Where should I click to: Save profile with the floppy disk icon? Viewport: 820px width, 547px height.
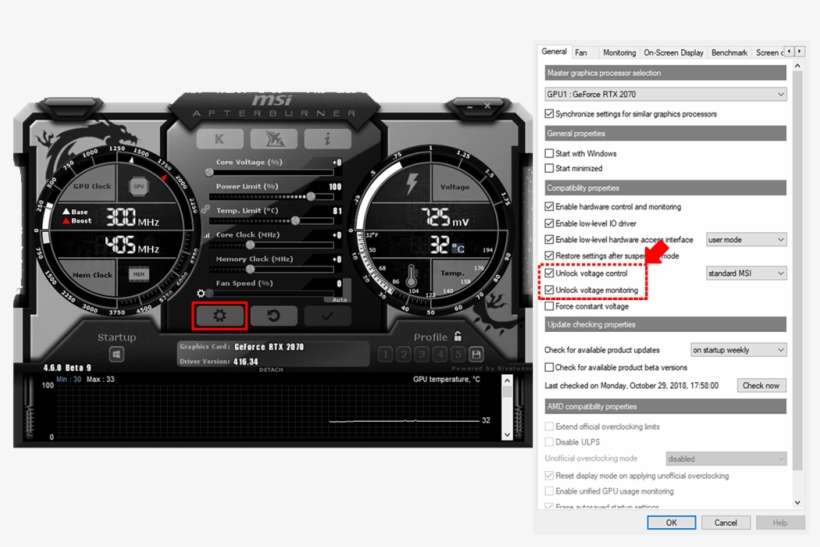476,355
